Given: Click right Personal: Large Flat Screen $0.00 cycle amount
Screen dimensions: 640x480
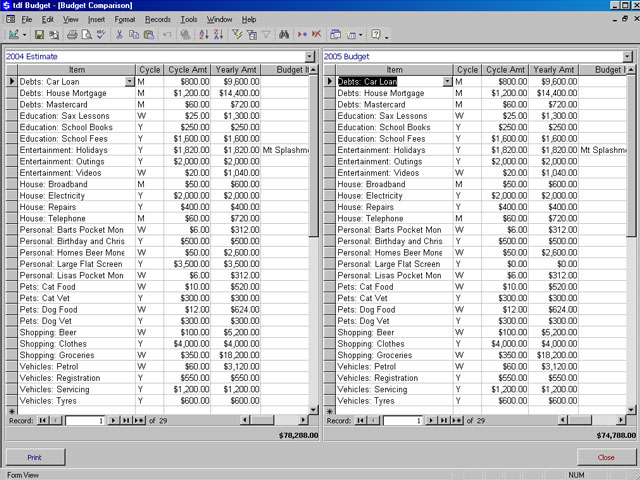Looking at the screenshot, I should pyautogui.click(x=505, y=264).
